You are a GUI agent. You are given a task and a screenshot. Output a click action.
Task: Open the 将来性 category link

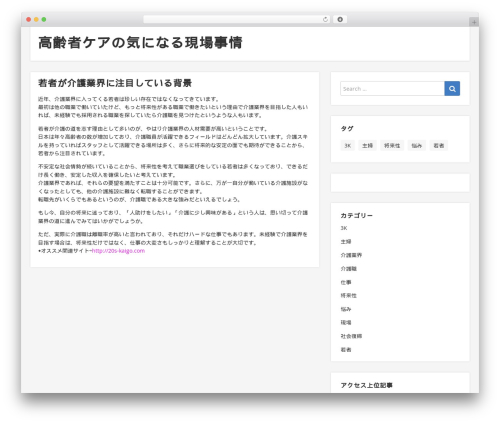pyautogui.click(x=349, y=296)
